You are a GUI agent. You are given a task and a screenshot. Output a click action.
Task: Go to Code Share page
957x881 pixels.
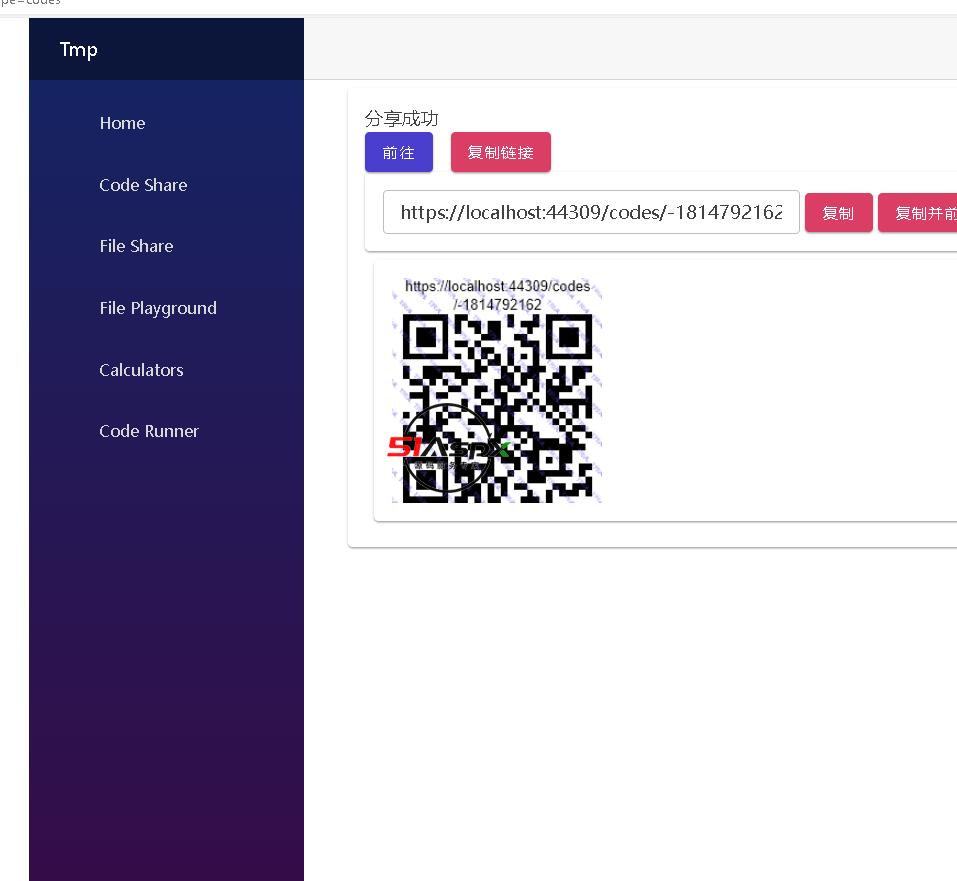pos(143,185)
